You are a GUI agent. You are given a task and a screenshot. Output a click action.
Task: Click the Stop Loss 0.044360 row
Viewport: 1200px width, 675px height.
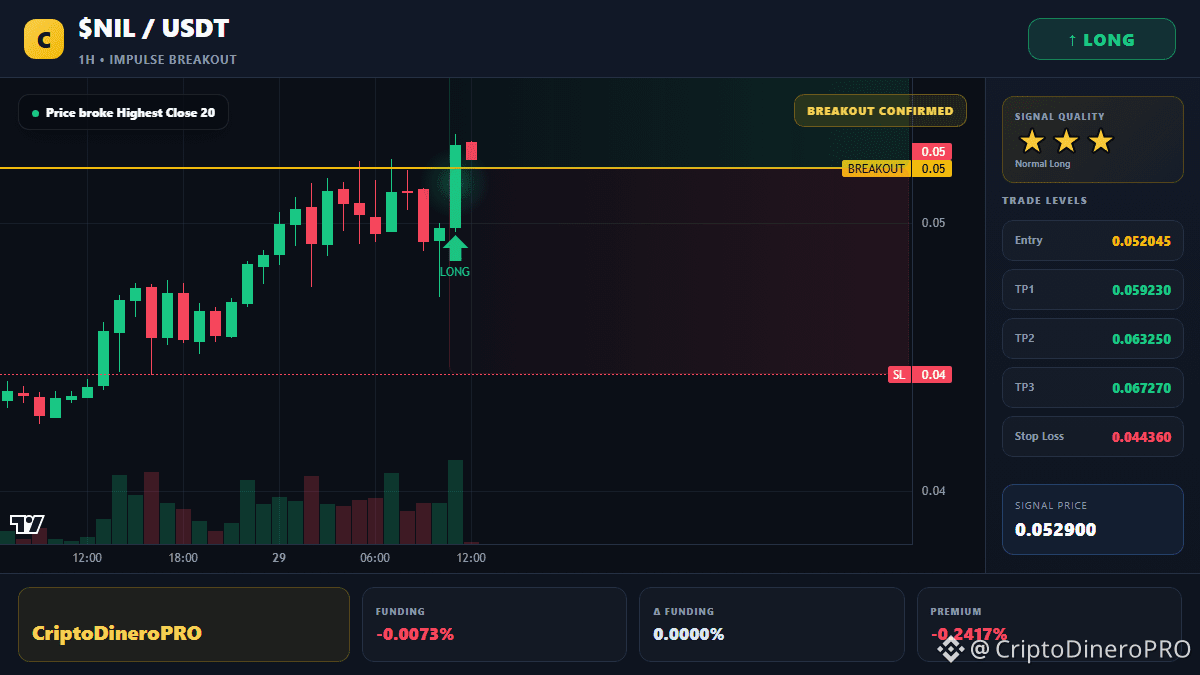click(x=1092, y=436)
